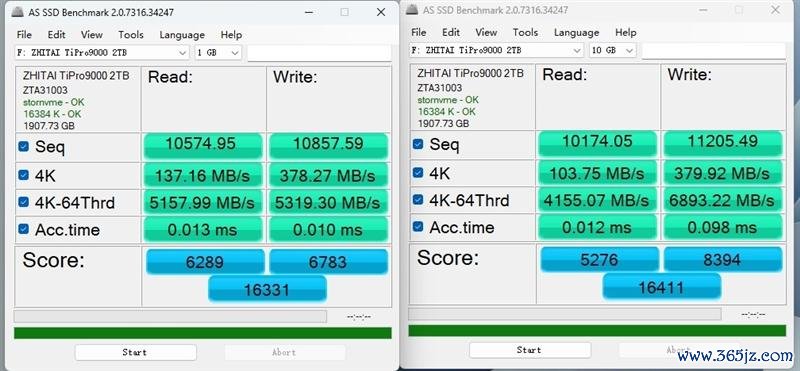Click the 0.010 ms write access time
This screenshot has width=800, height=371.
(329, 229)
